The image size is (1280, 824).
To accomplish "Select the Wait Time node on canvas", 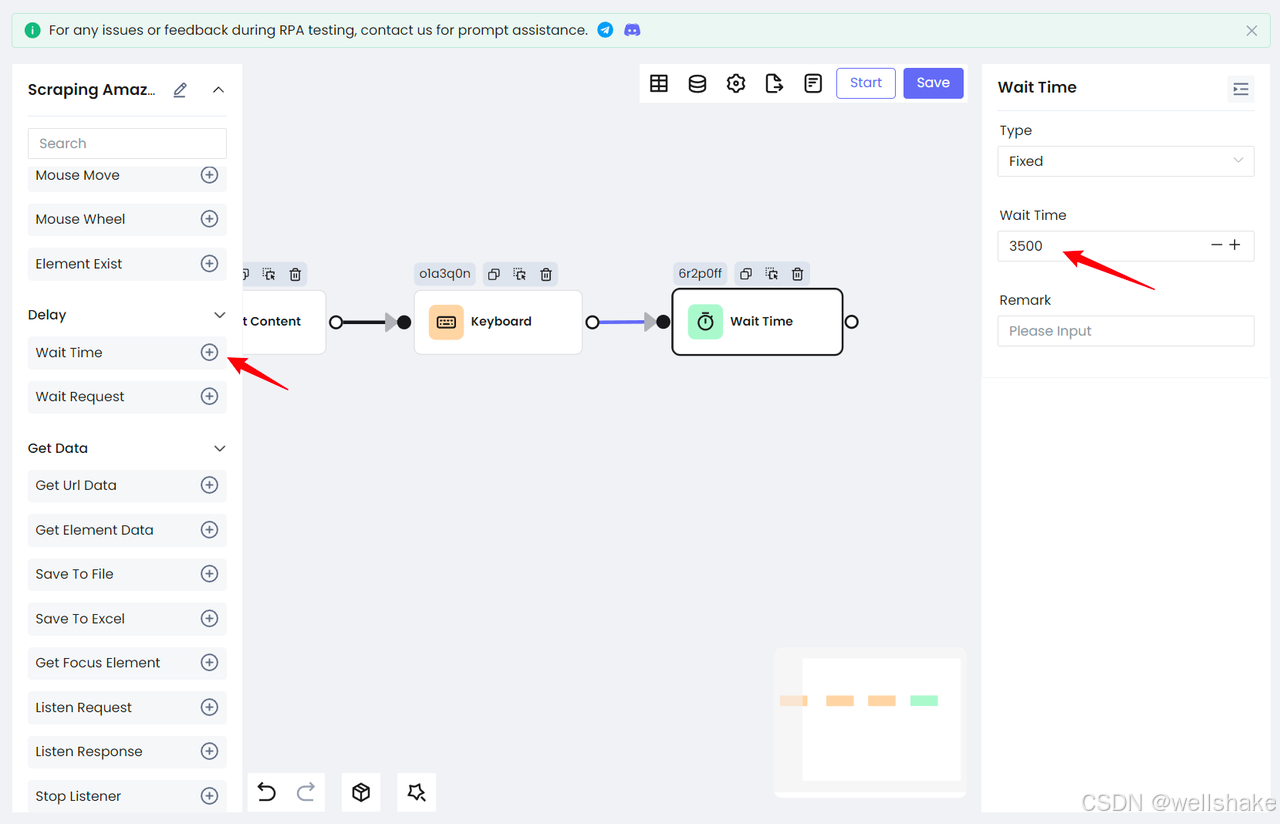I will [757, 322].
